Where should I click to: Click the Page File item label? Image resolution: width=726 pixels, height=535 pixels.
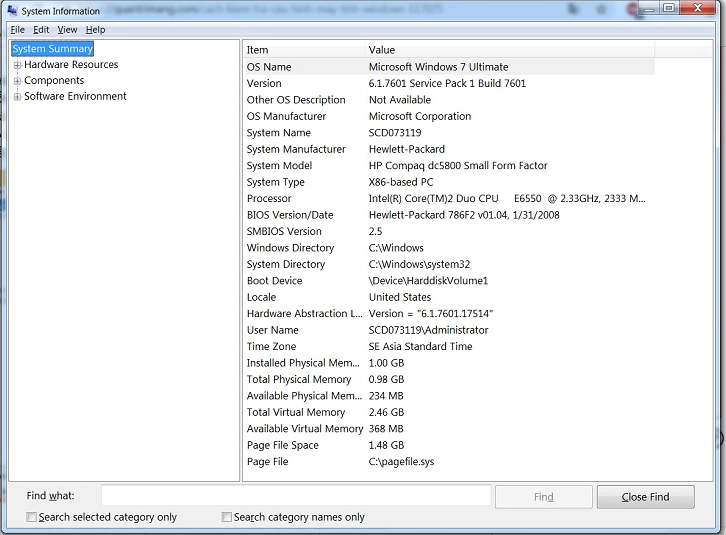pyautogui.click(x=267, y=462)
